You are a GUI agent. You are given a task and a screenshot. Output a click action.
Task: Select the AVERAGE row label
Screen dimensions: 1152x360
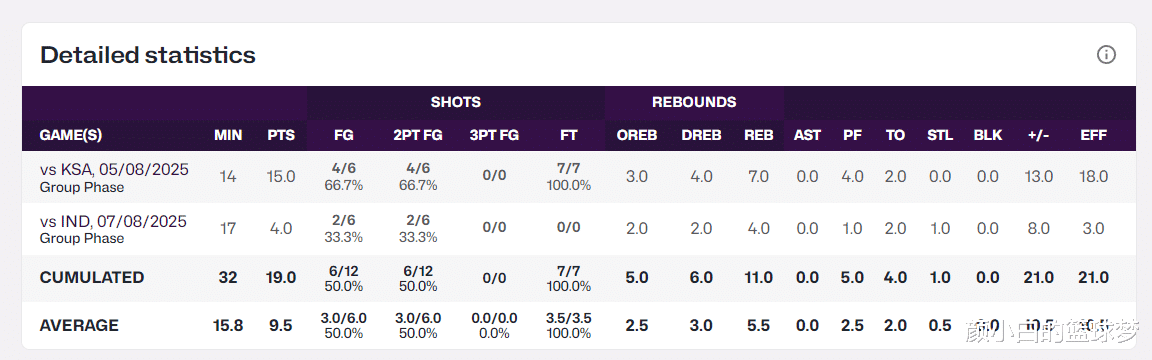click(79, 325)
